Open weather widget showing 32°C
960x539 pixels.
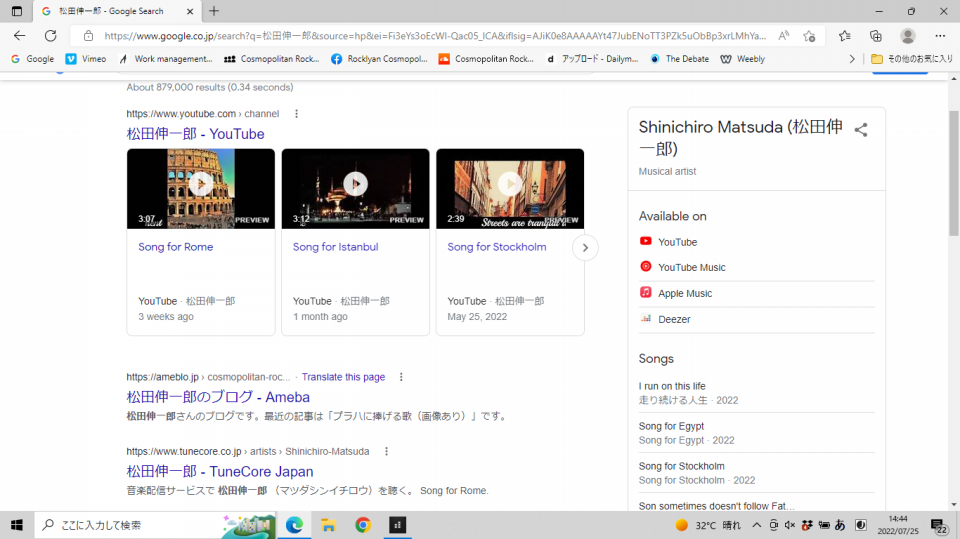pos(708,525)
